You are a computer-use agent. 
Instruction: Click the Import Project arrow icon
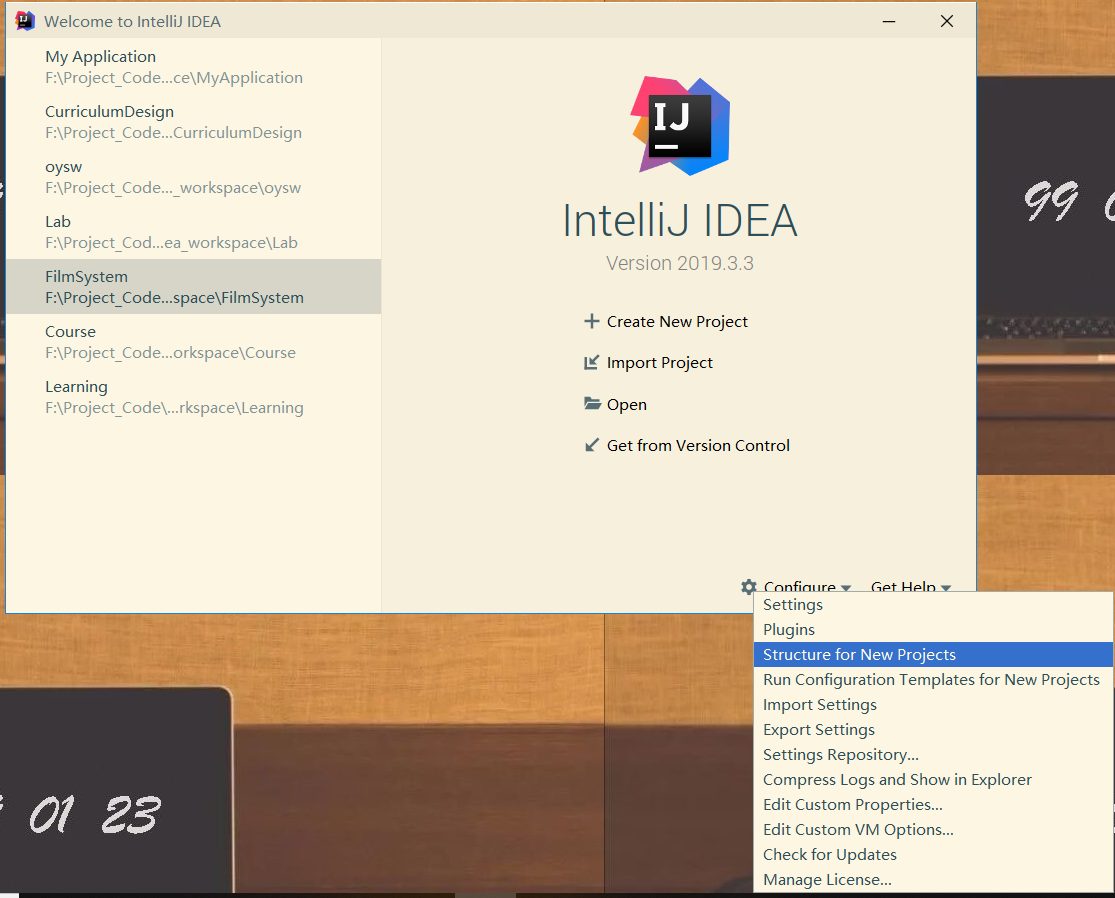(592, 362)
